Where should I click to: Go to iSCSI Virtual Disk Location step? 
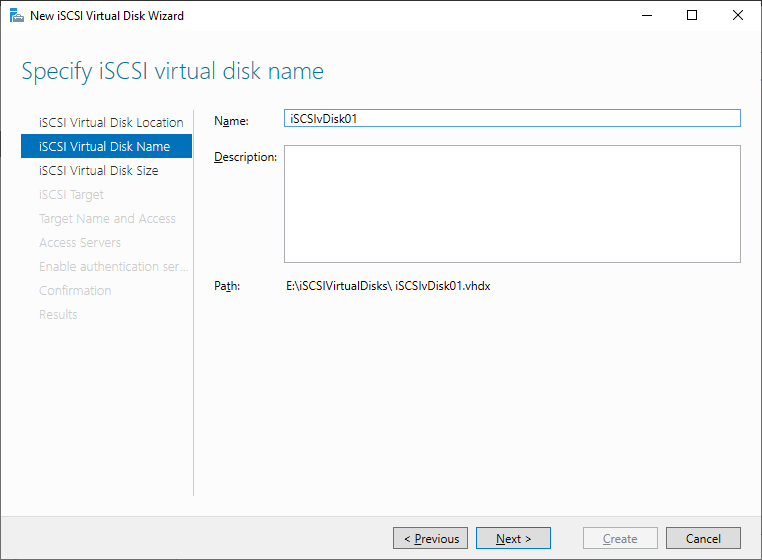pos(111,122)
